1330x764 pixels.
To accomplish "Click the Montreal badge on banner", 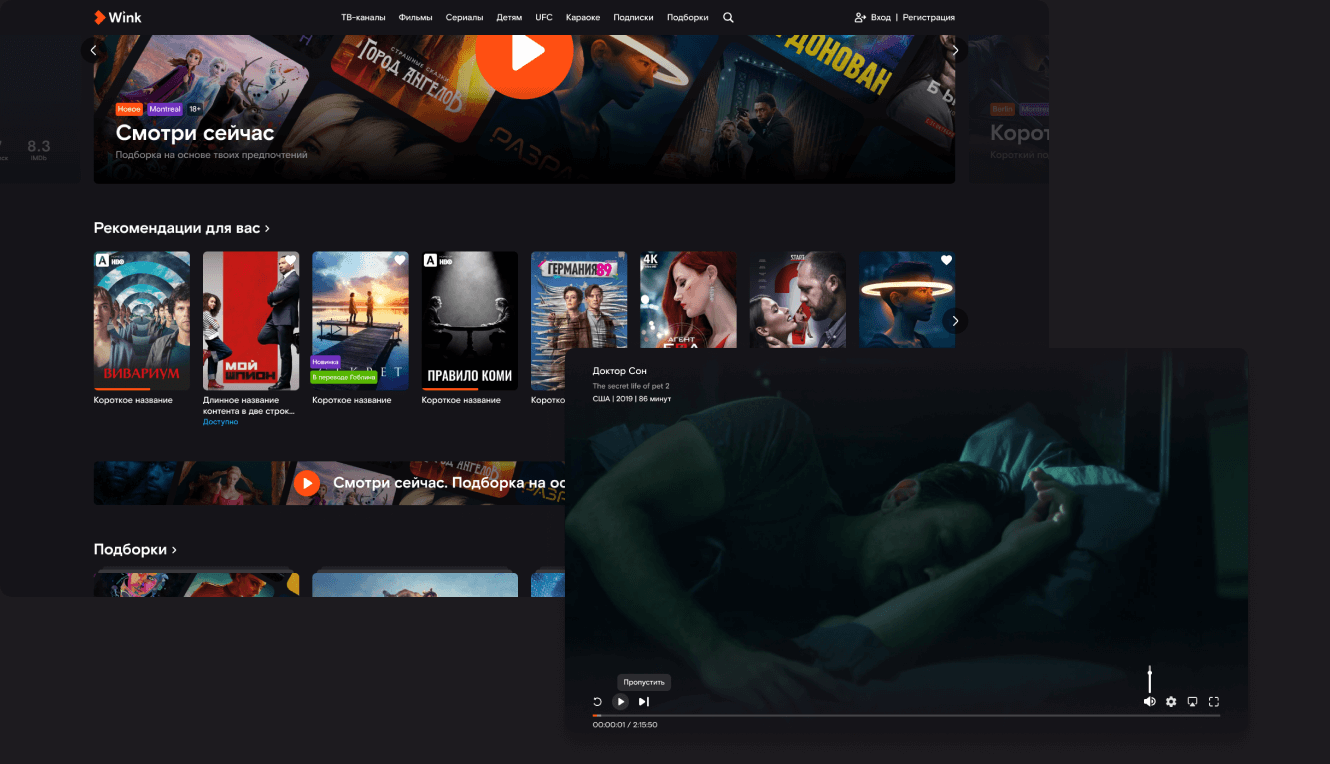I will (x=165, y=109).
